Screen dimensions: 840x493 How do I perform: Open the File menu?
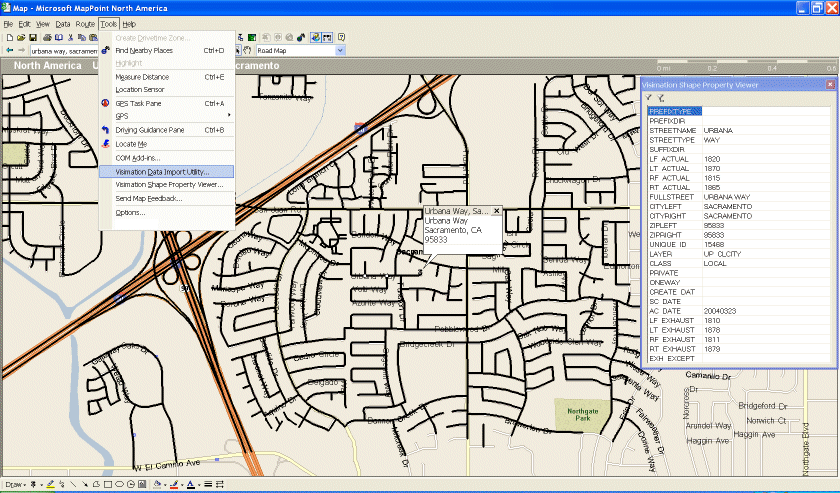click(8, 24)
